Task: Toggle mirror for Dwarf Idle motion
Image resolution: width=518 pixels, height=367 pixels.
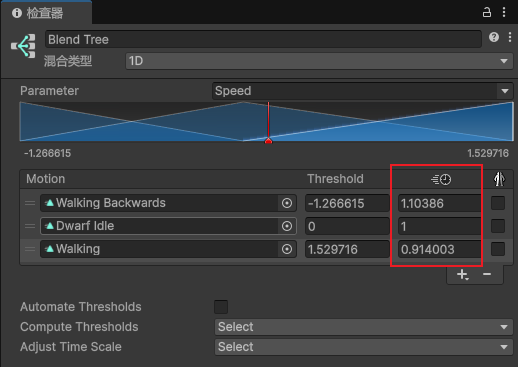Action: (498, 226)
